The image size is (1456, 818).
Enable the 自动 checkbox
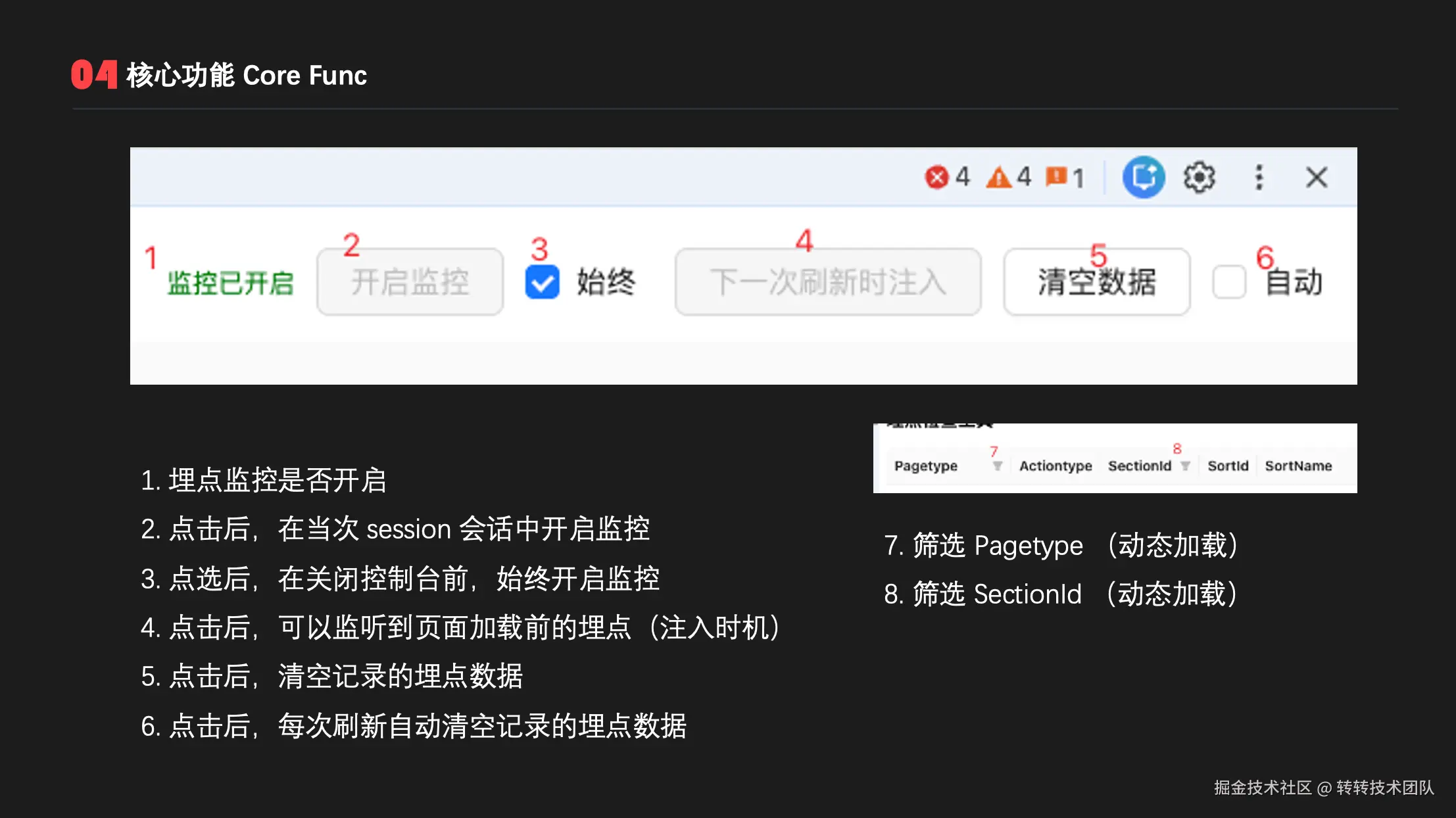[1228, 281]
